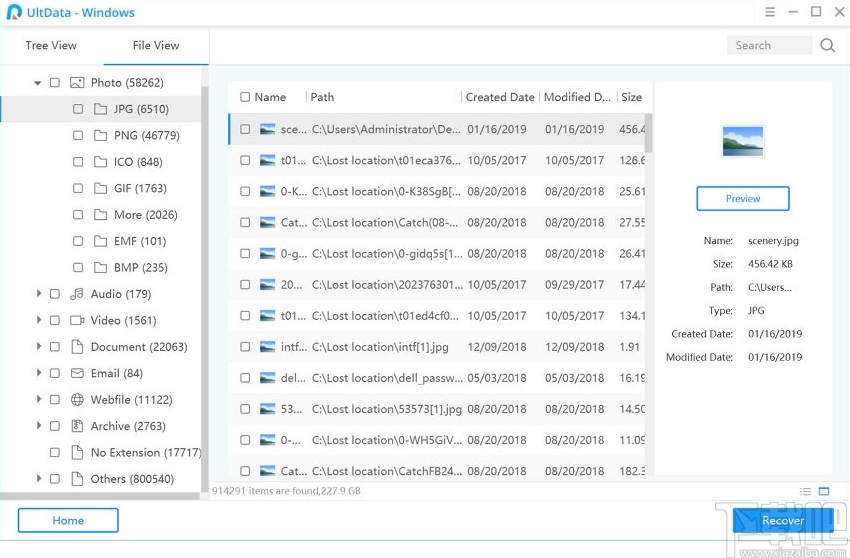850x558 pixels.
Task: Tick checkbox for the scenery file row
Action: coord(245,129)
